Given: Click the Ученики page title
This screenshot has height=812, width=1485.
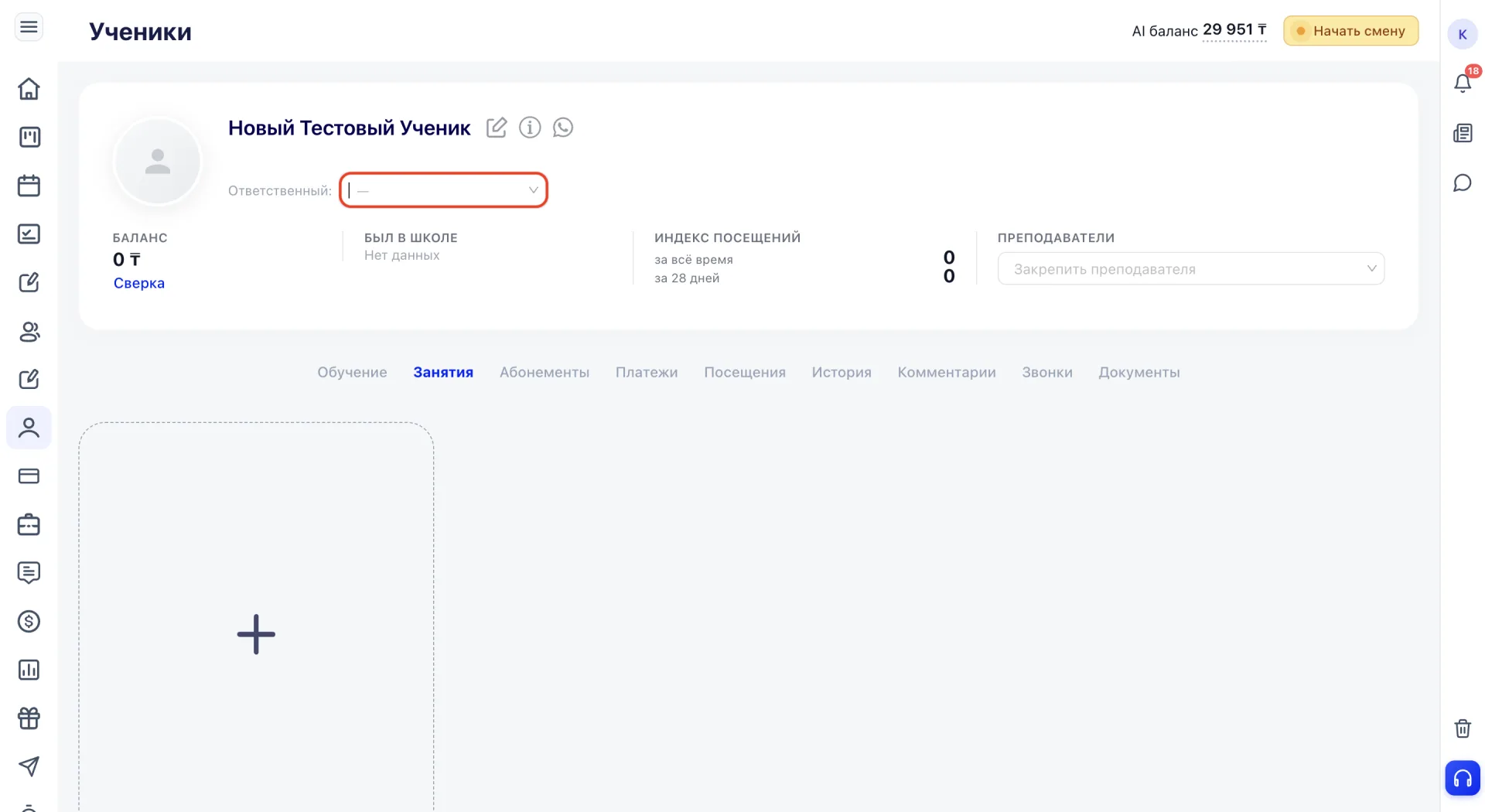Looking at the screenshot, I should 140,31.
